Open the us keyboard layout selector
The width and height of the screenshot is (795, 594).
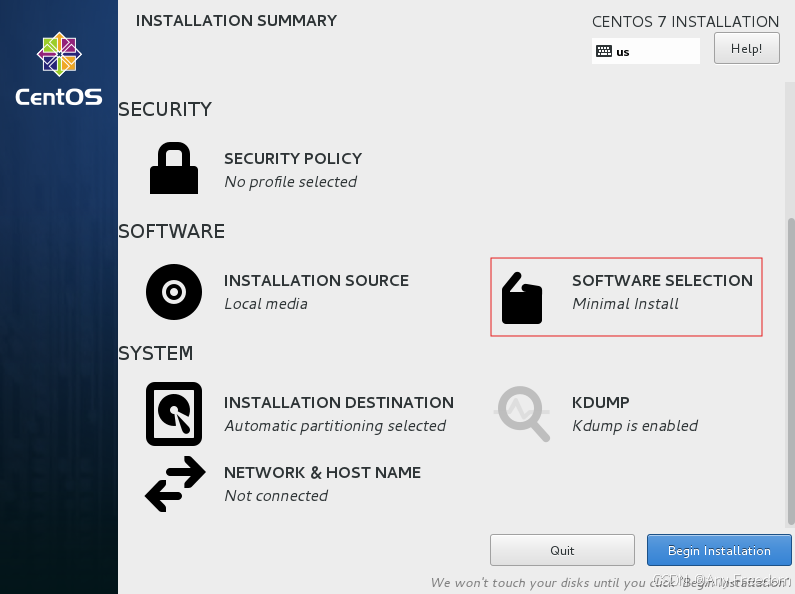click(x=645, y=51)
